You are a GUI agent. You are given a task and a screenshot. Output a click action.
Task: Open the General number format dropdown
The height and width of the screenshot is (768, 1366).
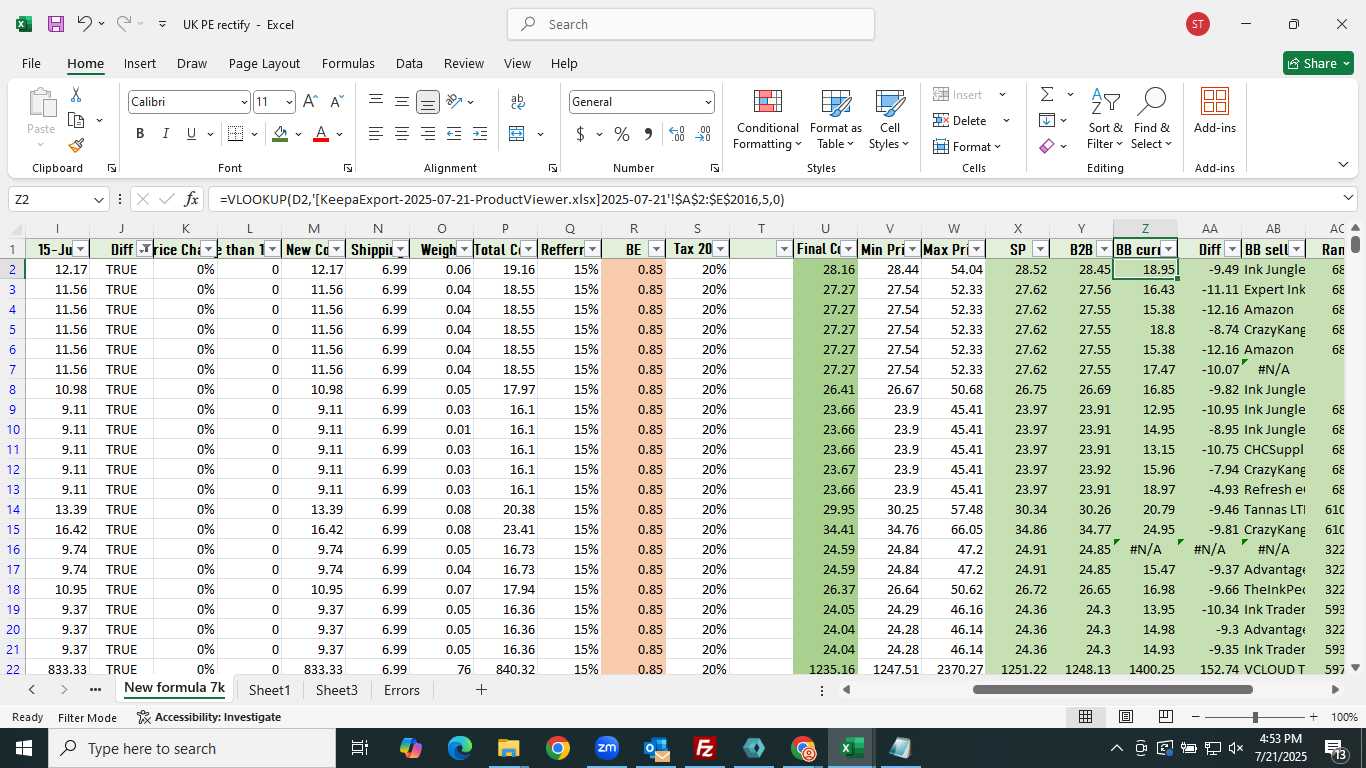coord(708,102)
